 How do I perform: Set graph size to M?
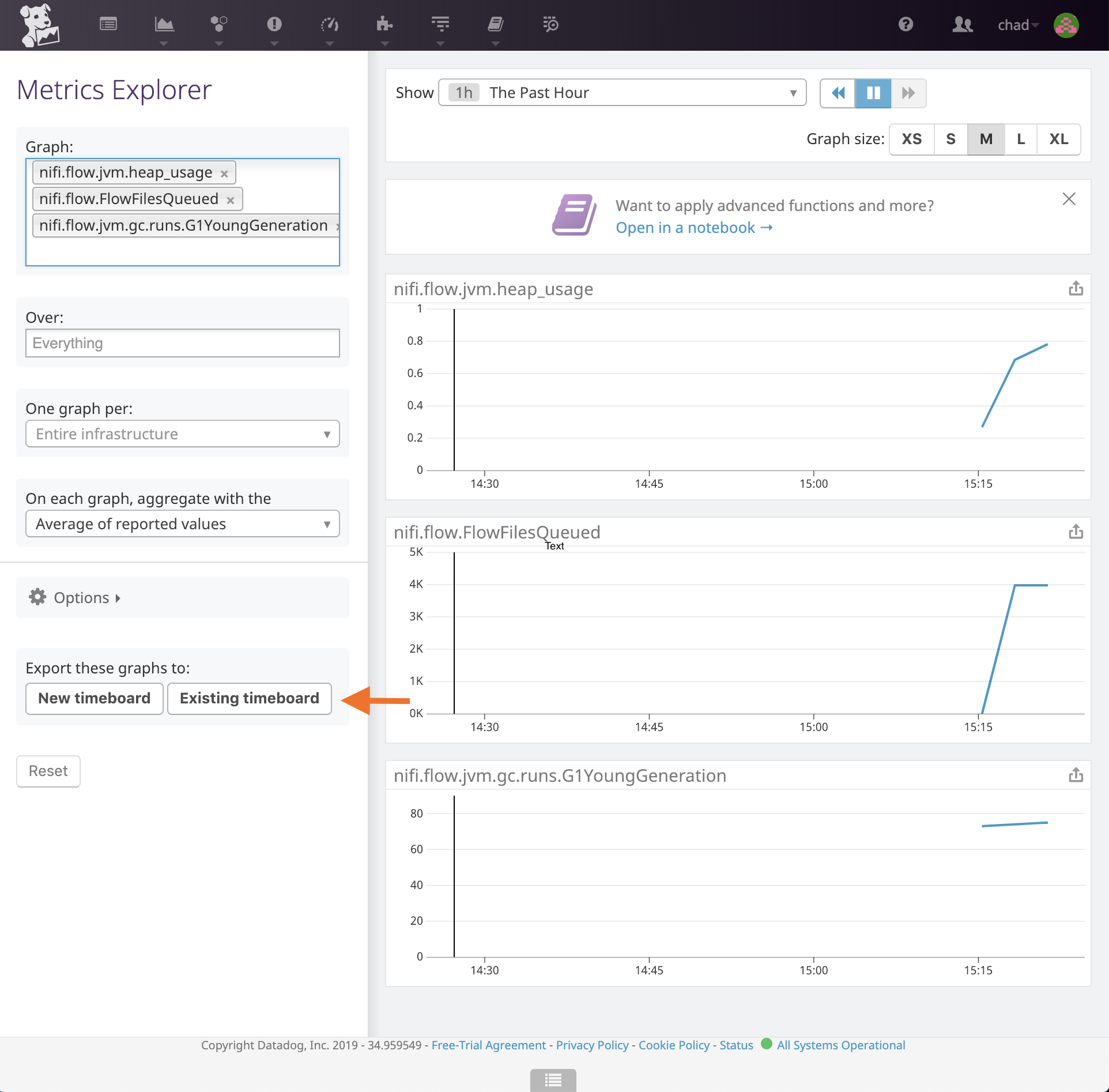(986, 139)
